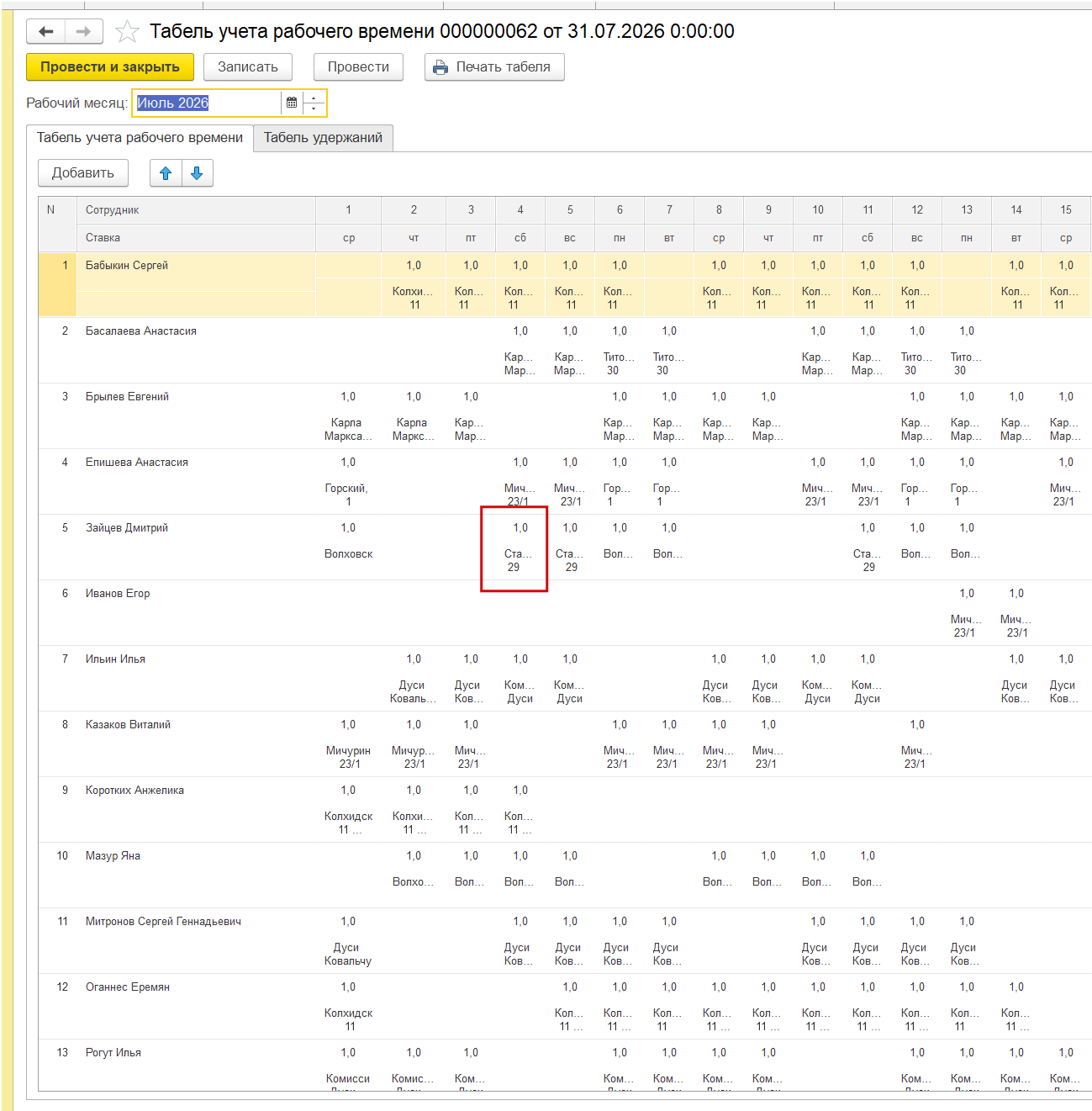Image resolution: width=1092 pixels, height=1111 pixels.
Task: Switch to the Табель учета рабочего времени tab
Action: pos(140,138)
